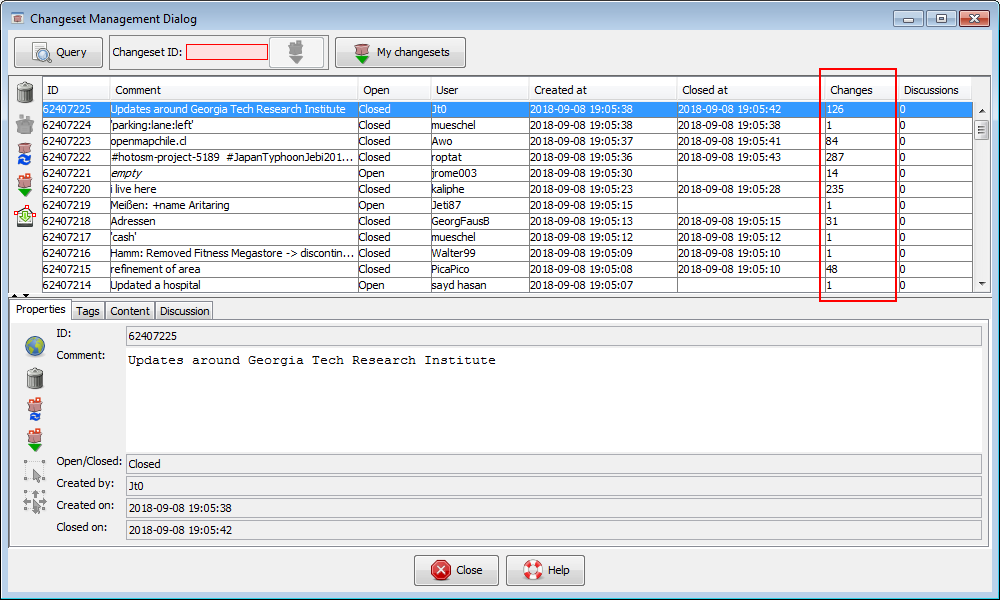Viewport: 1000px width, 600px height.
Task: Click the trash icon in the Properties panel
Action: point(35,378)
